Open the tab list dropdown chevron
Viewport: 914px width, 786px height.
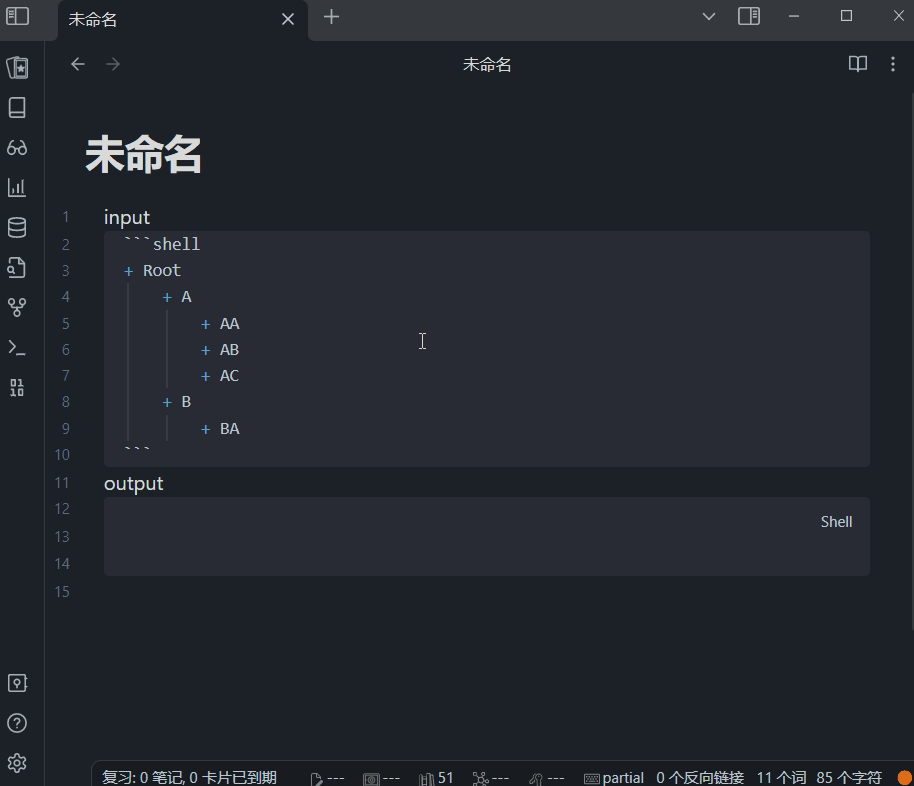point(709,16)
